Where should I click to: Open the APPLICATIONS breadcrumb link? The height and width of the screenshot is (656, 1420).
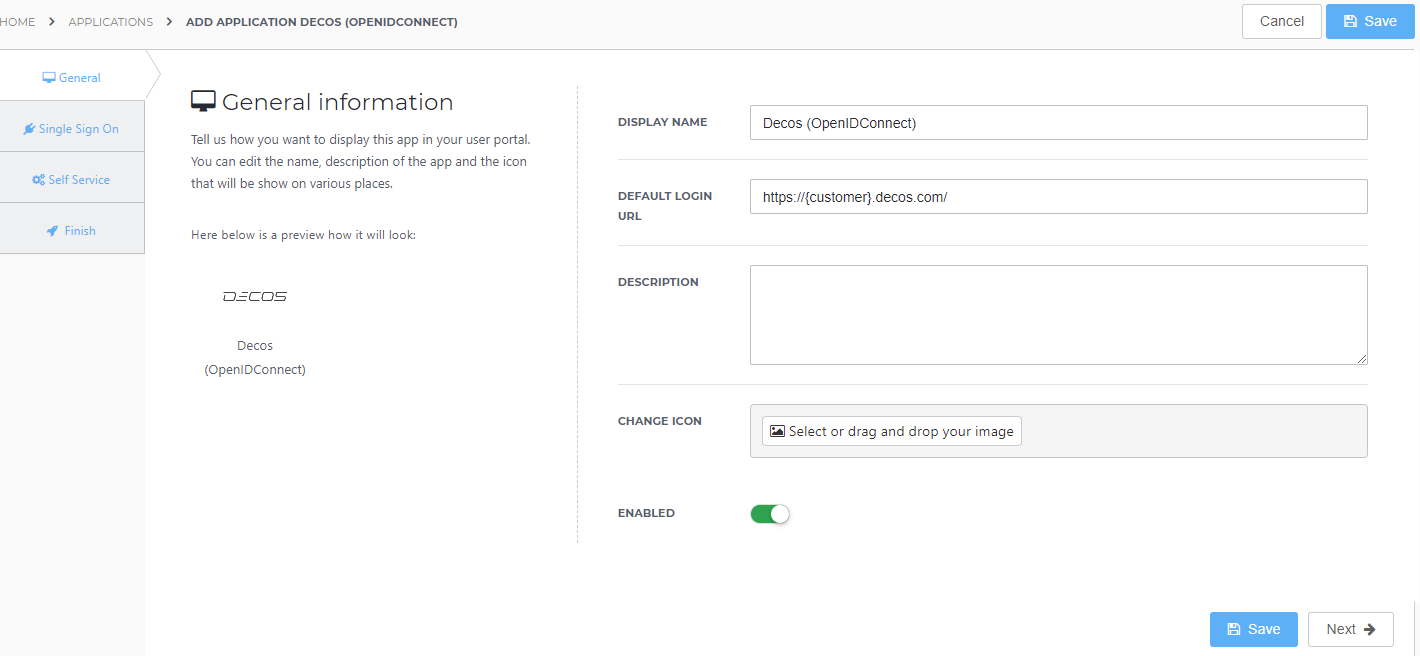click(111, 21)
